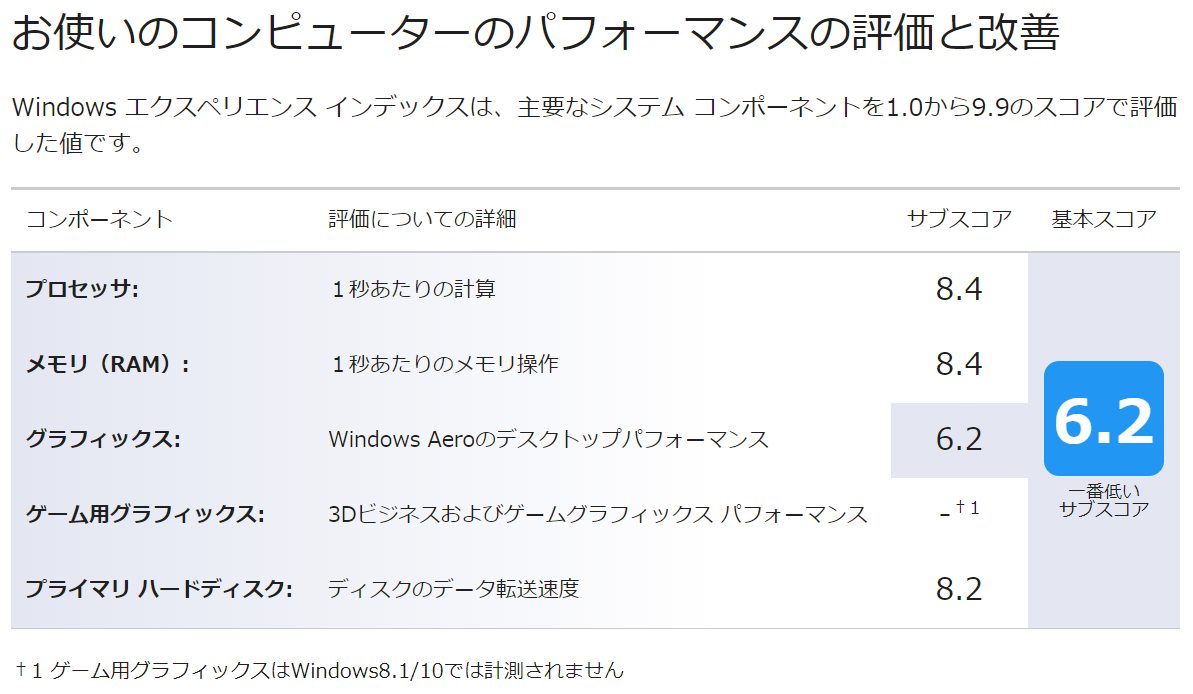Click the メモリ (RAM) row label

[x=107, y=364]
